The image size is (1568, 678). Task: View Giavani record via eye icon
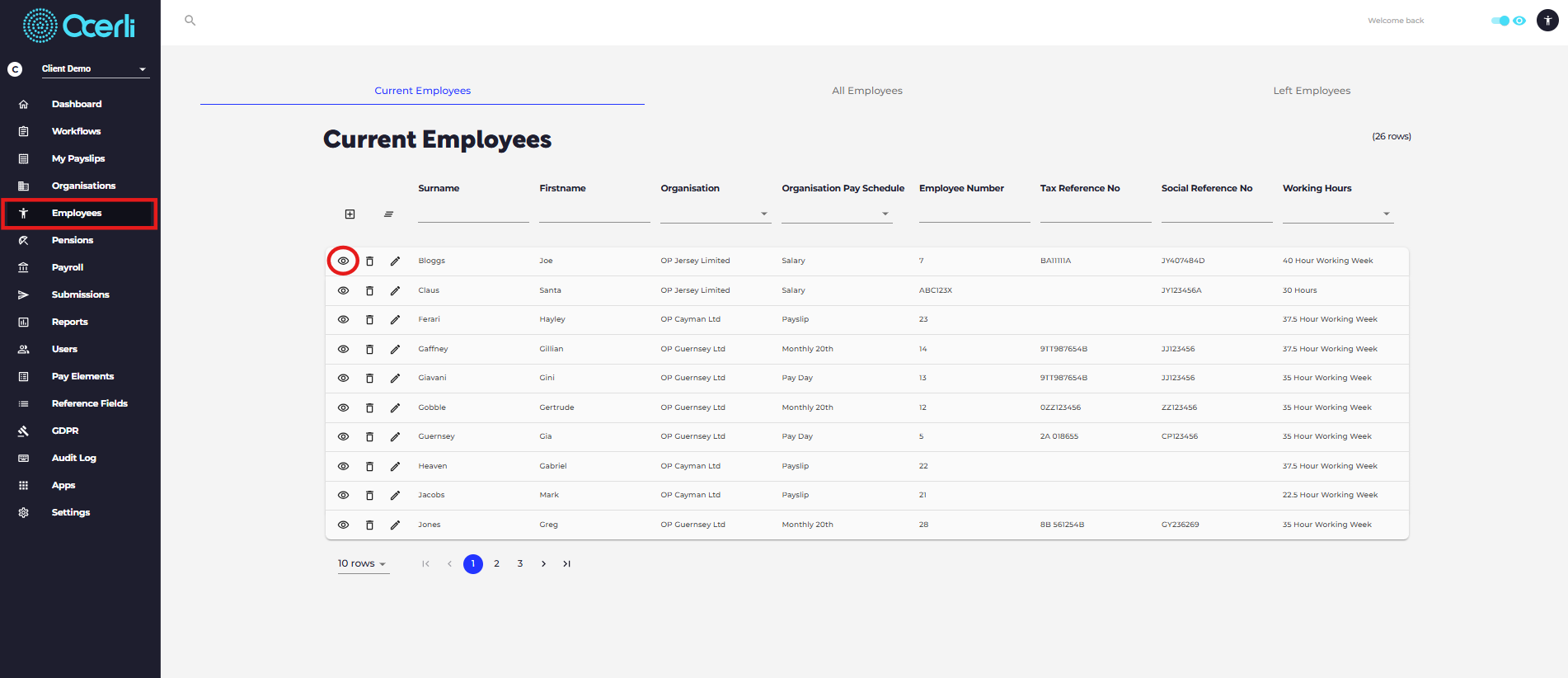pos(343,378)
